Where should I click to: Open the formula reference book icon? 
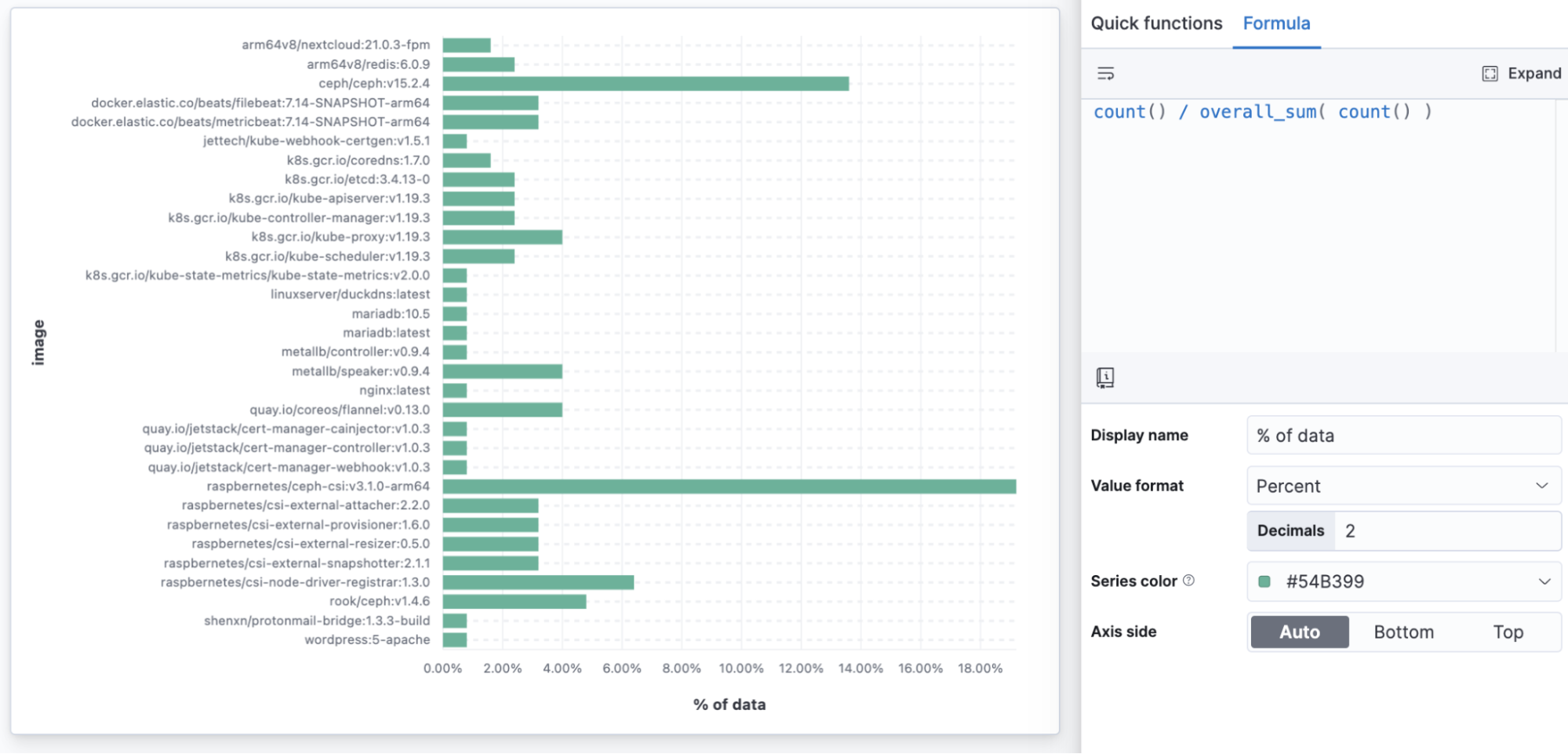1105,377
